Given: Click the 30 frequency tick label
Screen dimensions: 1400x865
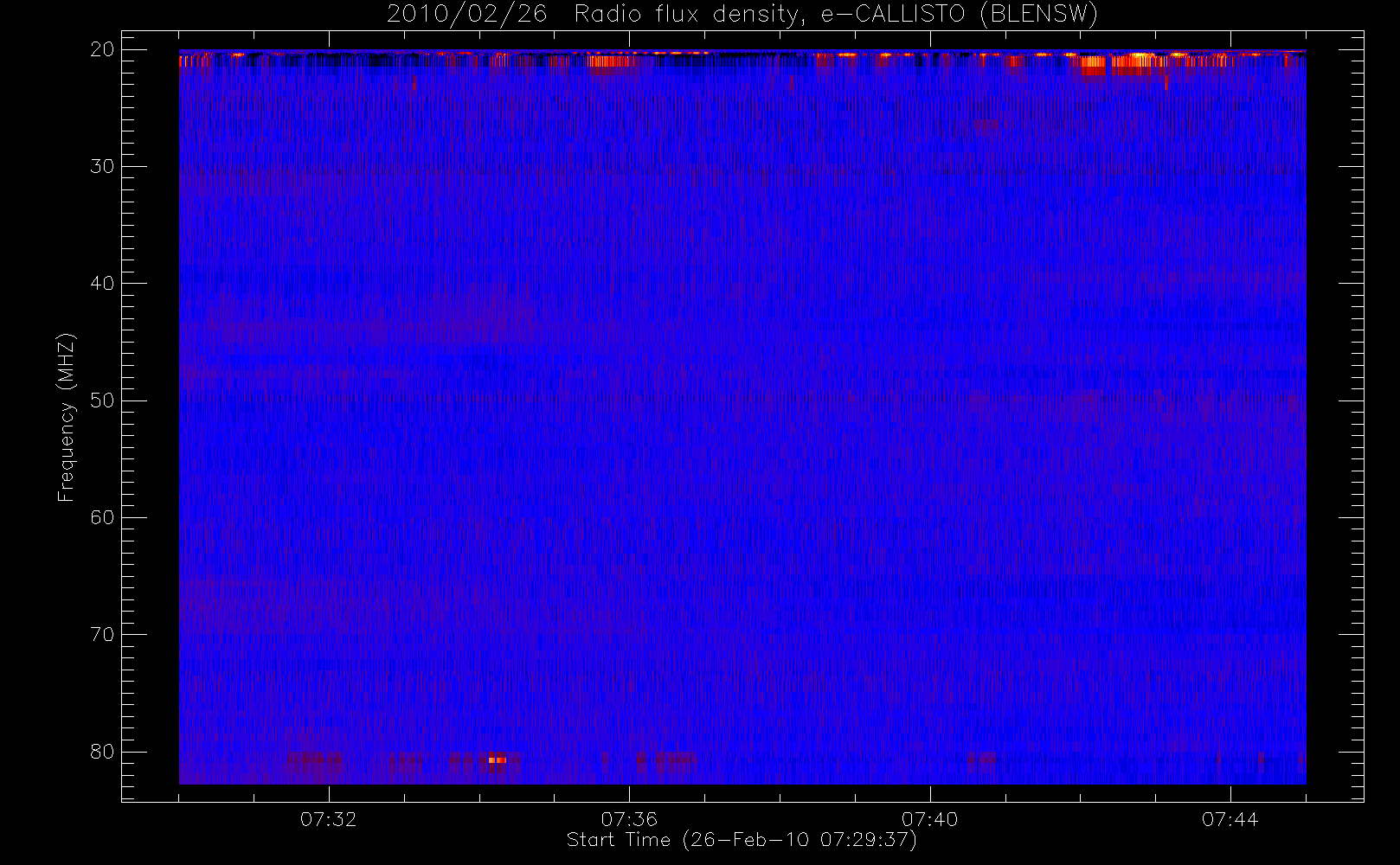Looking at the screenshot, I should click(102, 166).
